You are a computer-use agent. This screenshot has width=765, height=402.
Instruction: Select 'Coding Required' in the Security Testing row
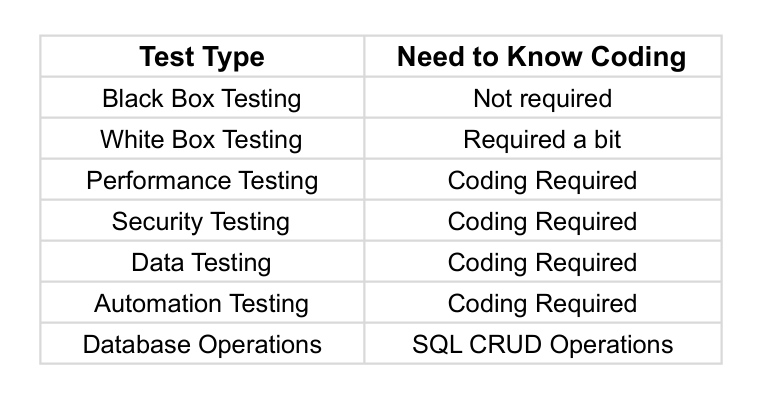point(541,222)
